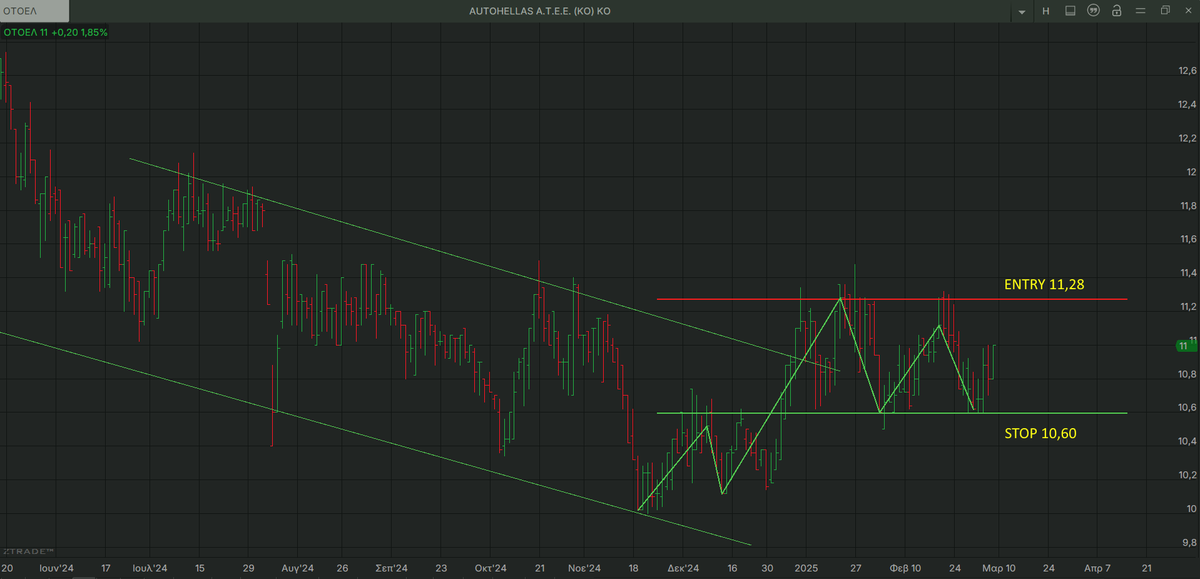The height and width of the screenshot is (579, 1200).
Task: Click the 10,4 price axis label
Action: click(1188, 441)
